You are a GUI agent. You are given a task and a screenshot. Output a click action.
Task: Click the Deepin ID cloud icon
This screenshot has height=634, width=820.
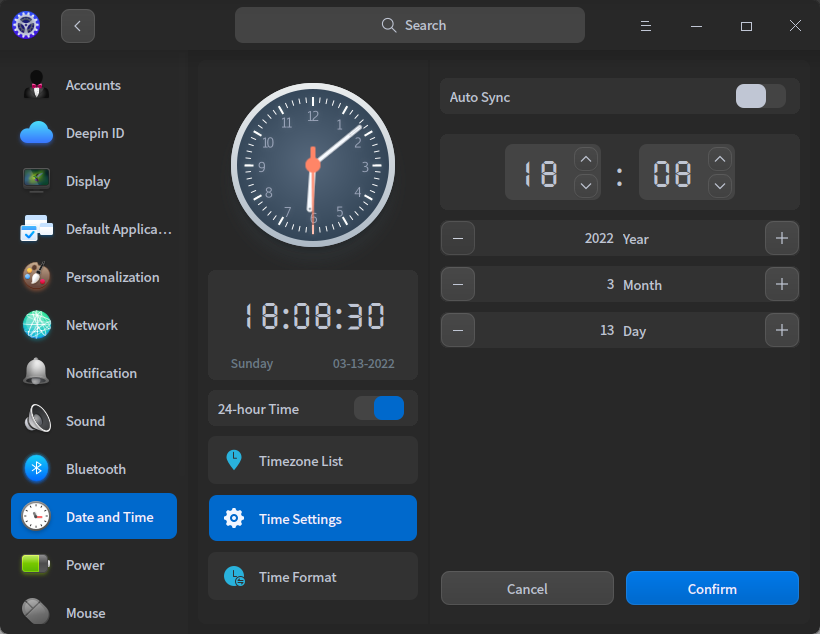tap(37, 133)
